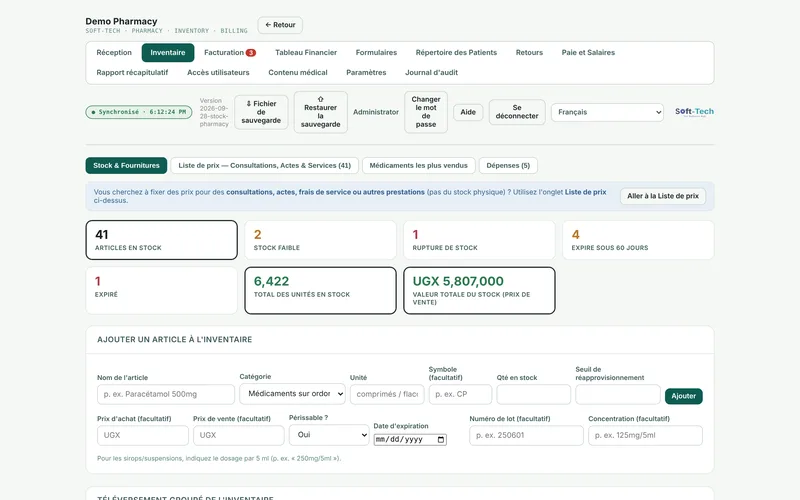Select the 41 Articles en stock card
This screenshot has height=500, width=800.
162,240
